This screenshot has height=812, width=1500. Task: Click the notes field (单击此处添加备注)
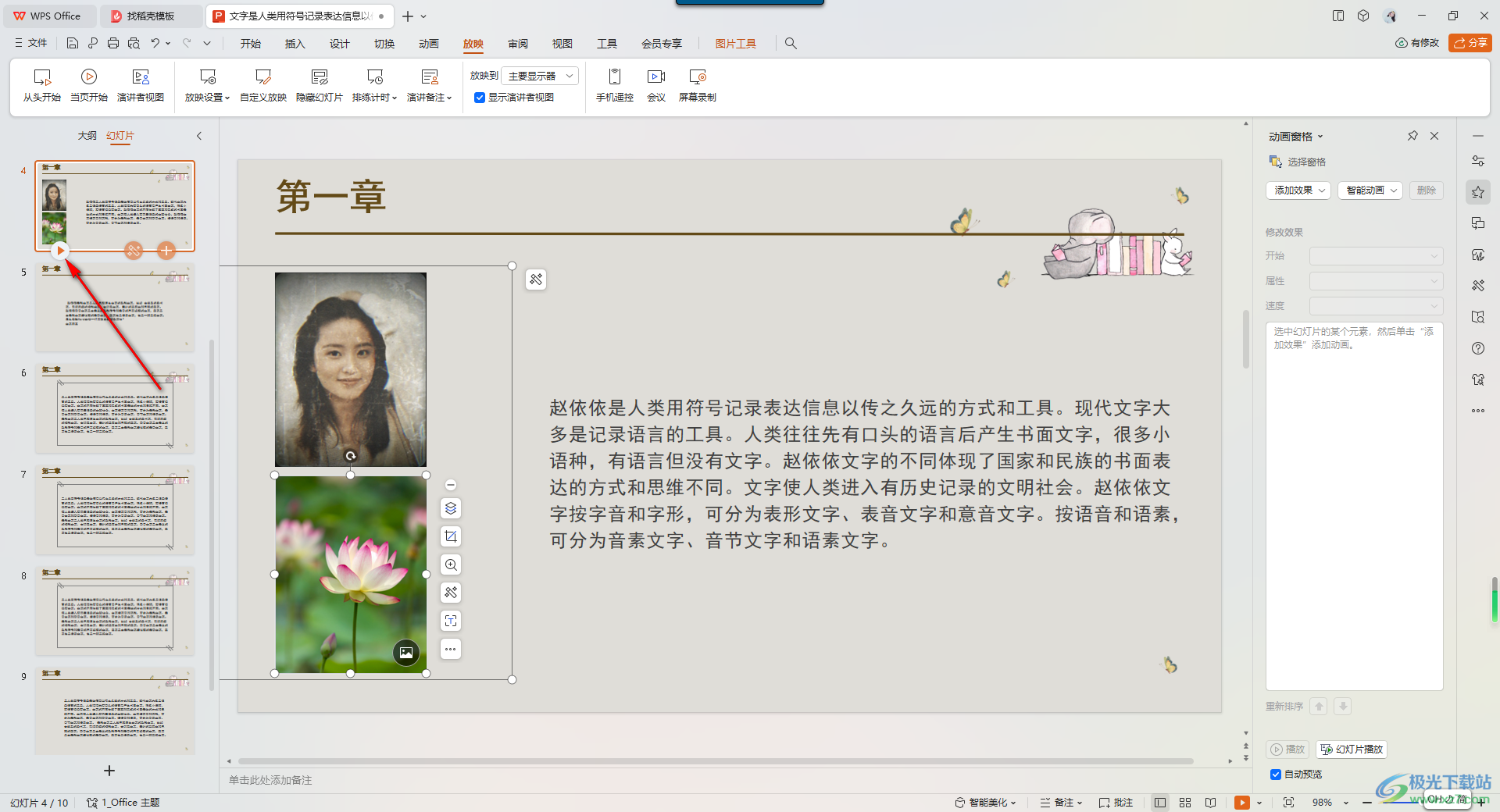270,780
